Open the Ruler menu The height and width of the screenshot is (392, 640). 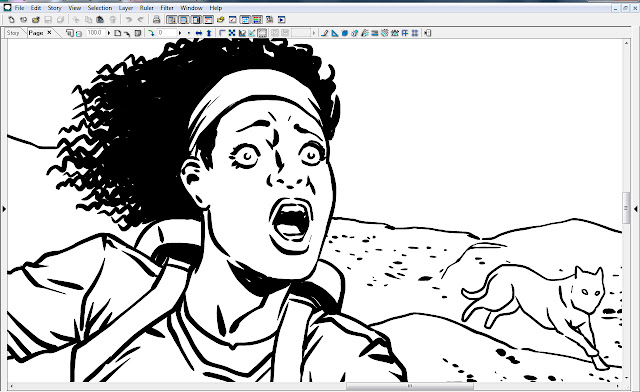click(147, 8)
